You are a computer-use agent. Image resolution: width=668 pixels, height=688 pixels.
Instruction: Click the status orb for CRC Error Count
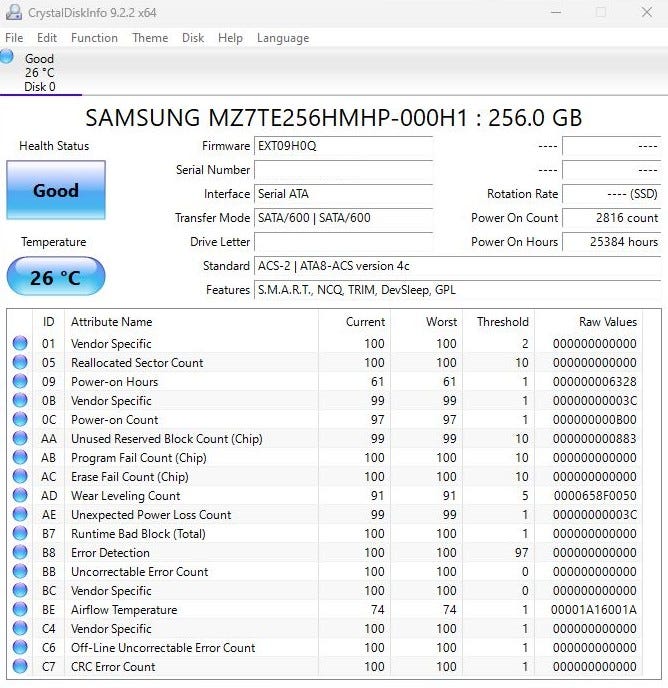(x=20, y=667)
